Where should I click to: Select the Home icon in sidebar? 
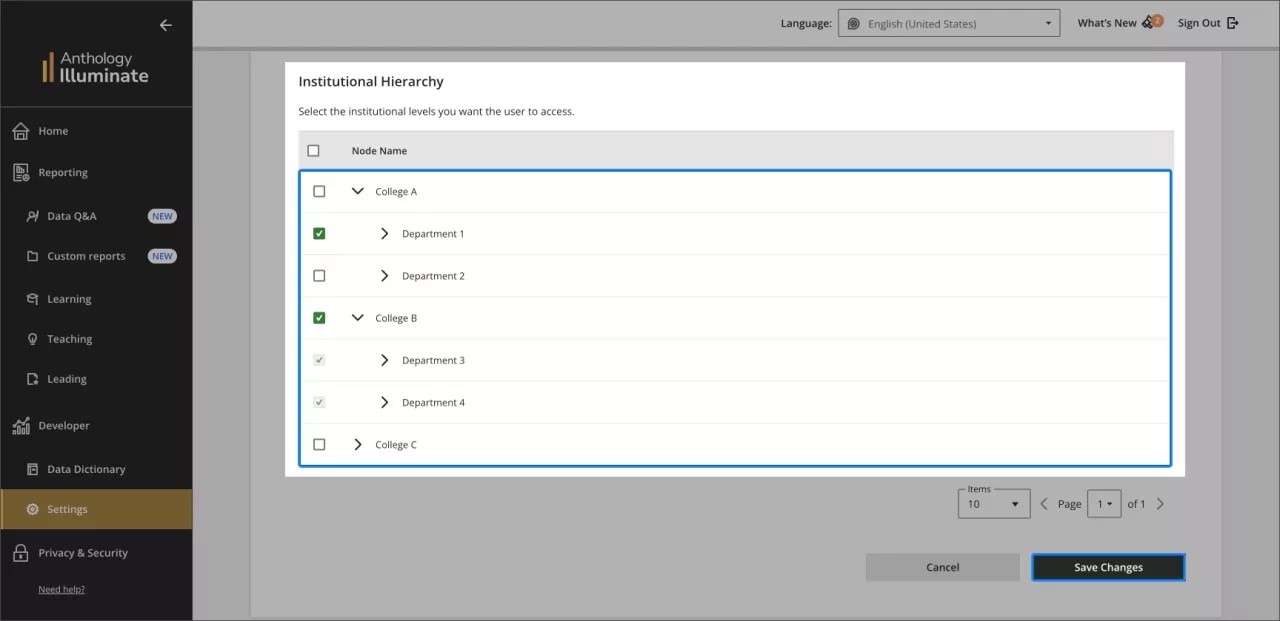pos(21,130)
